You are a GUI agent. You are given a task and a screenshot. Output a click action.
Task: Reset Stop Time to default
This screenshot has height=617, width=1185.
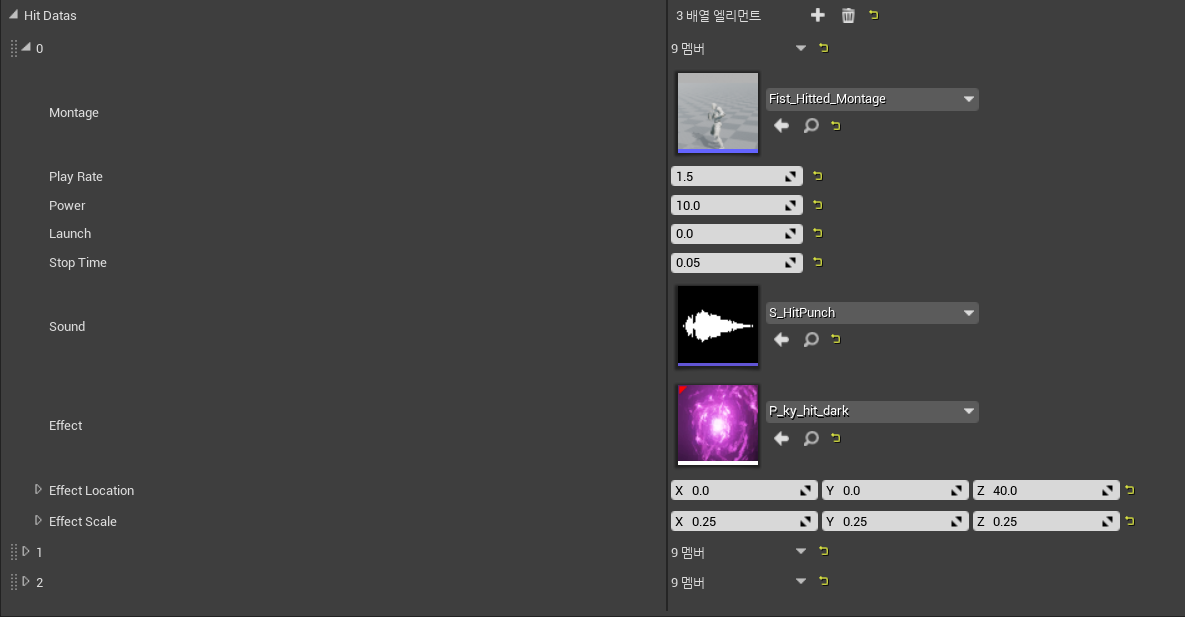(818, 262)
